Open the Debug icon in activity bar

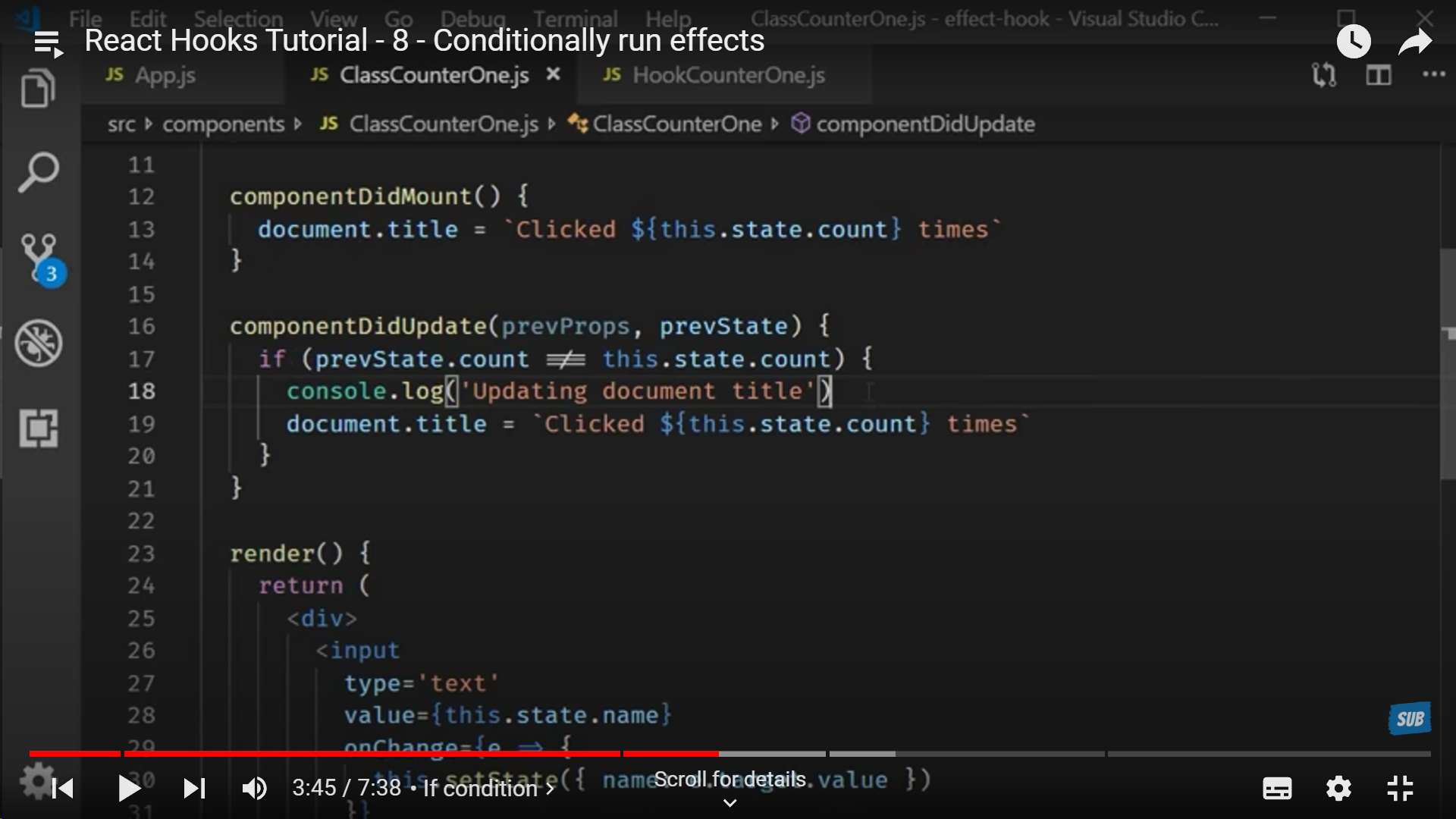[38, 344]
